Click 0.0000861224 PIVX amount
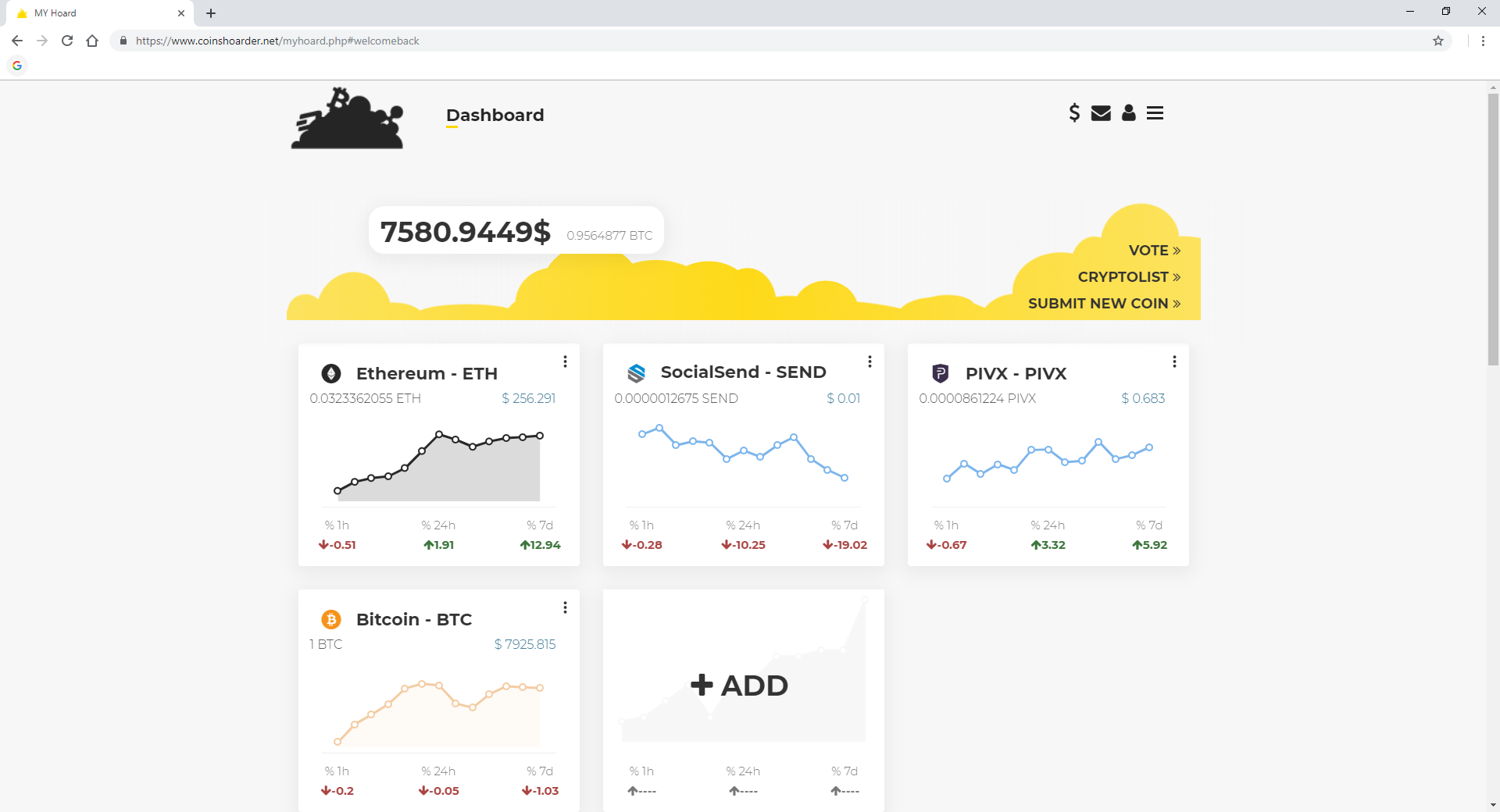The width and height of the screenshot is (1500, 812). [x=977, y=399]
